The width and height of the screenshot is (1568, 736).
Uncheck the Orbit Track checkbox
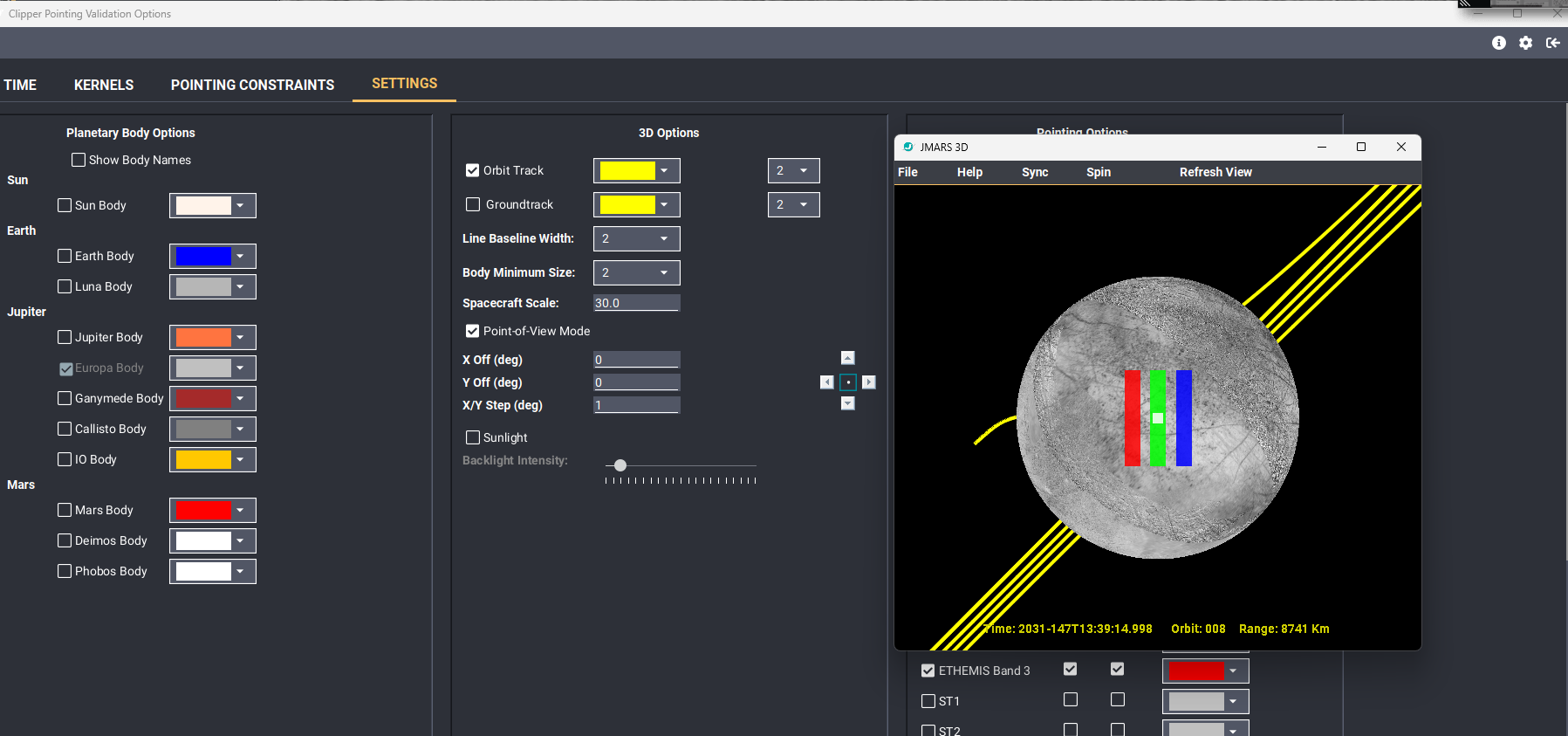point(473,170)
